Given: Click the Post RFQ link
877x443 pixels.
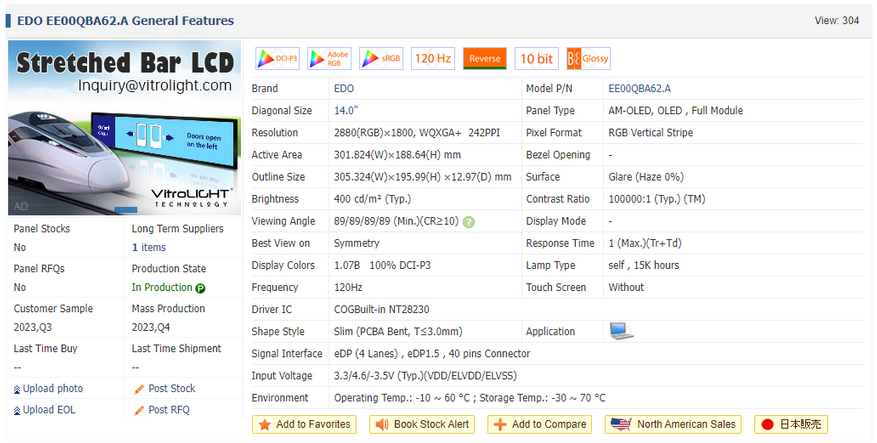Looking at the screenshot, I should tap(162, 410).
